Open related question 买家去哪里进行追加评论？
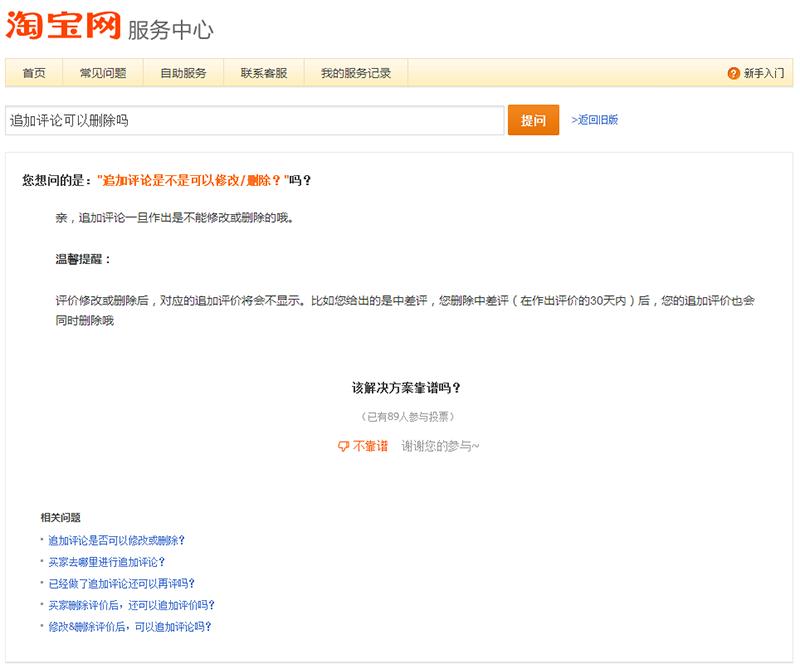 [x=107, y=562]
